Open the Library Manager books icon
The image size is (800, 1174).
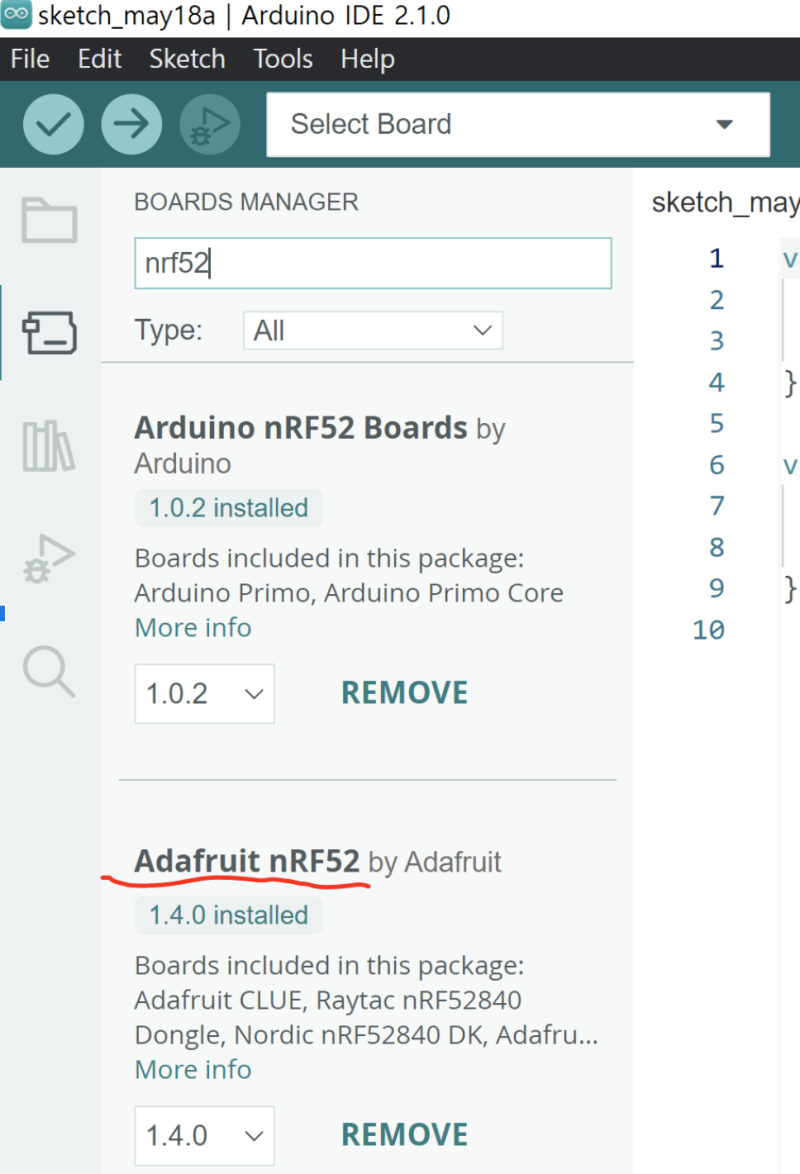[49, 445]
